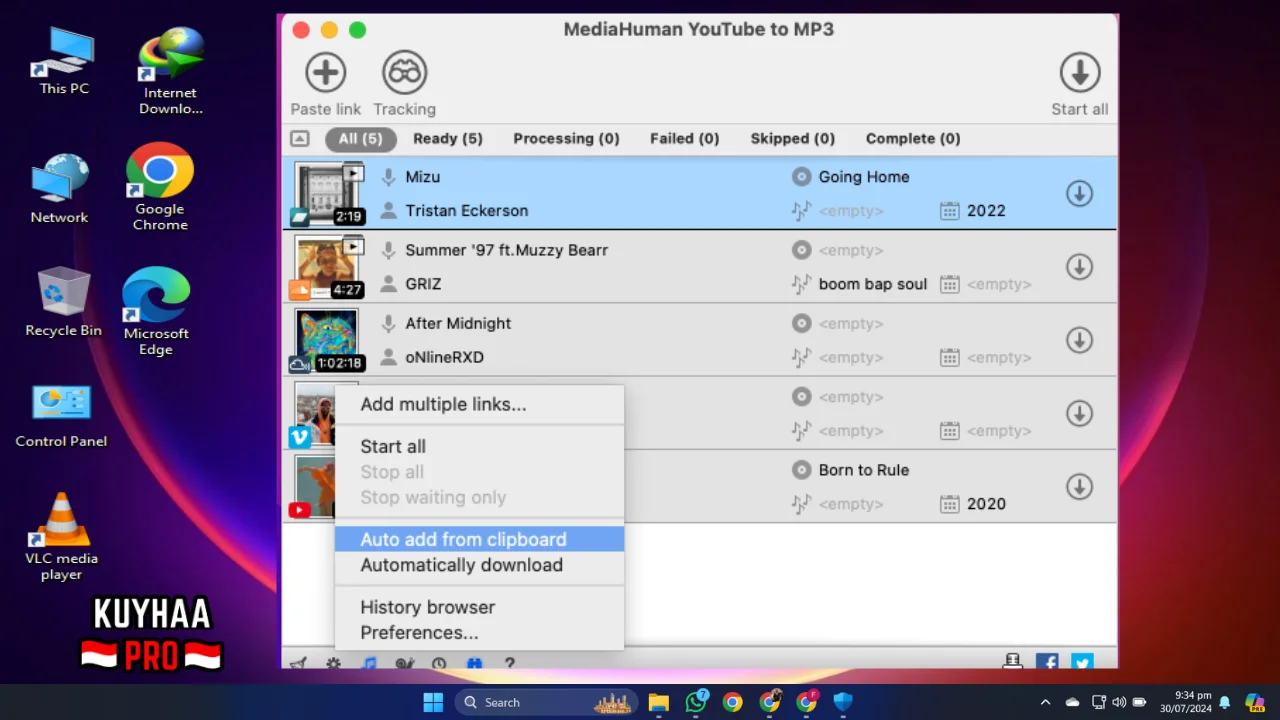Toggle Auto add from clipboard option

point(479,539)
